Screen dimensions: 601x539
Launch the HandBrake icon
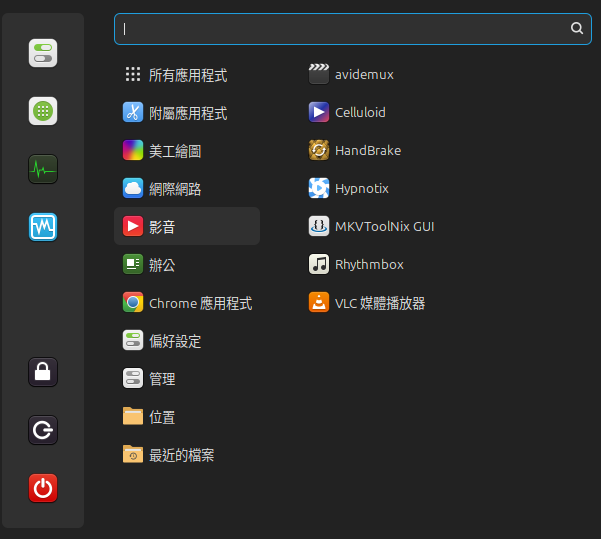point(319,150)
